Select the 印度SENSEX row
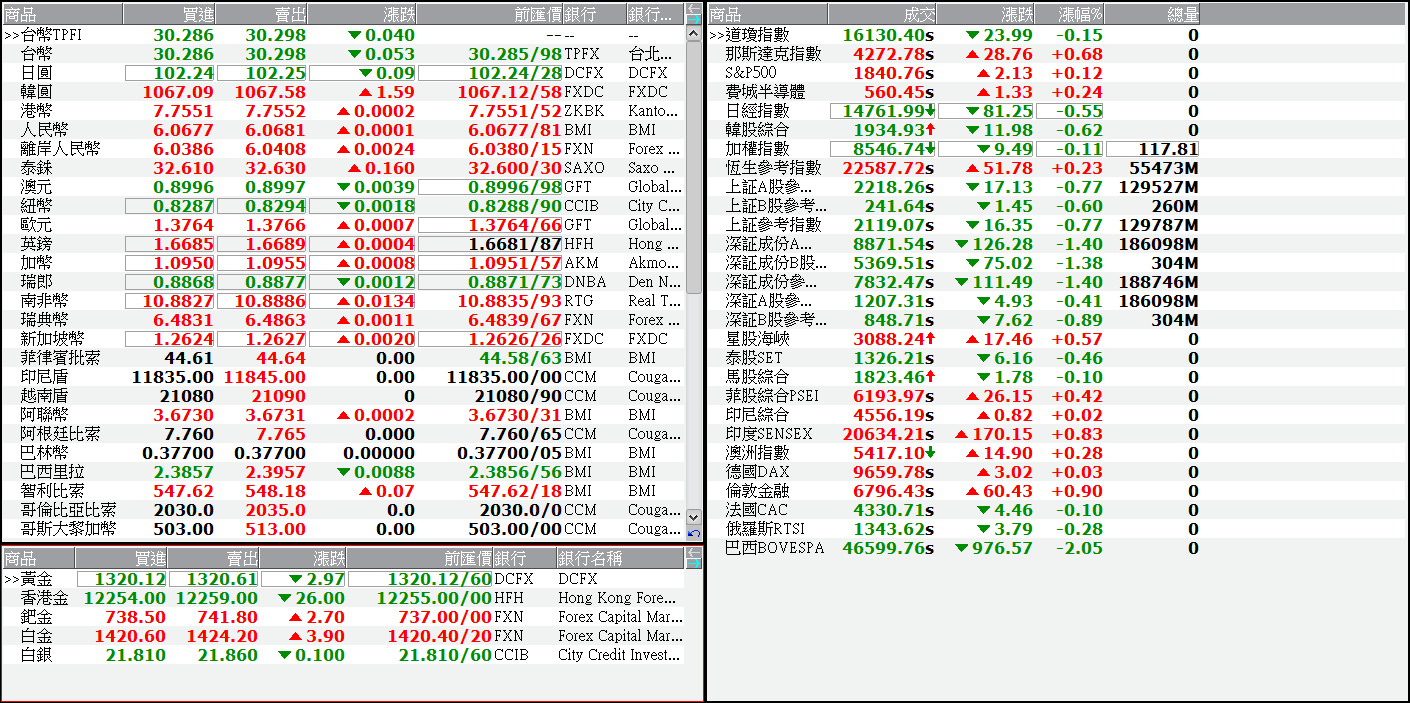The height and width of the screenshot is (703, 1410). point(954,434)
